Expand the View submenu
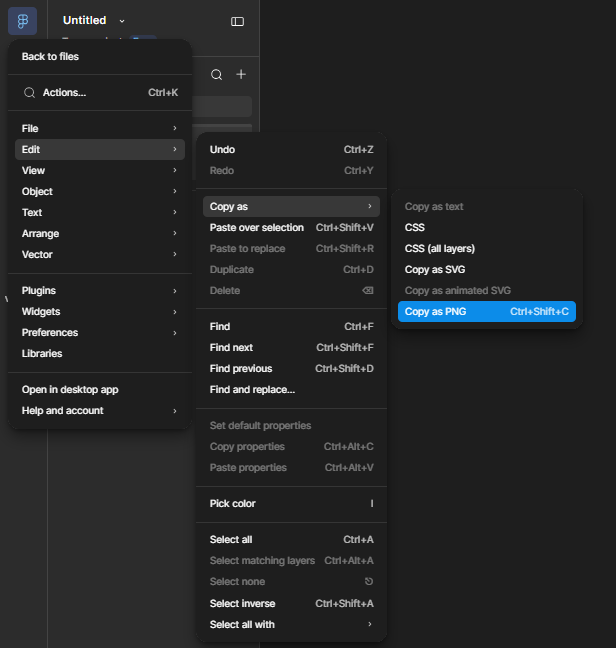 click(100, 171)
